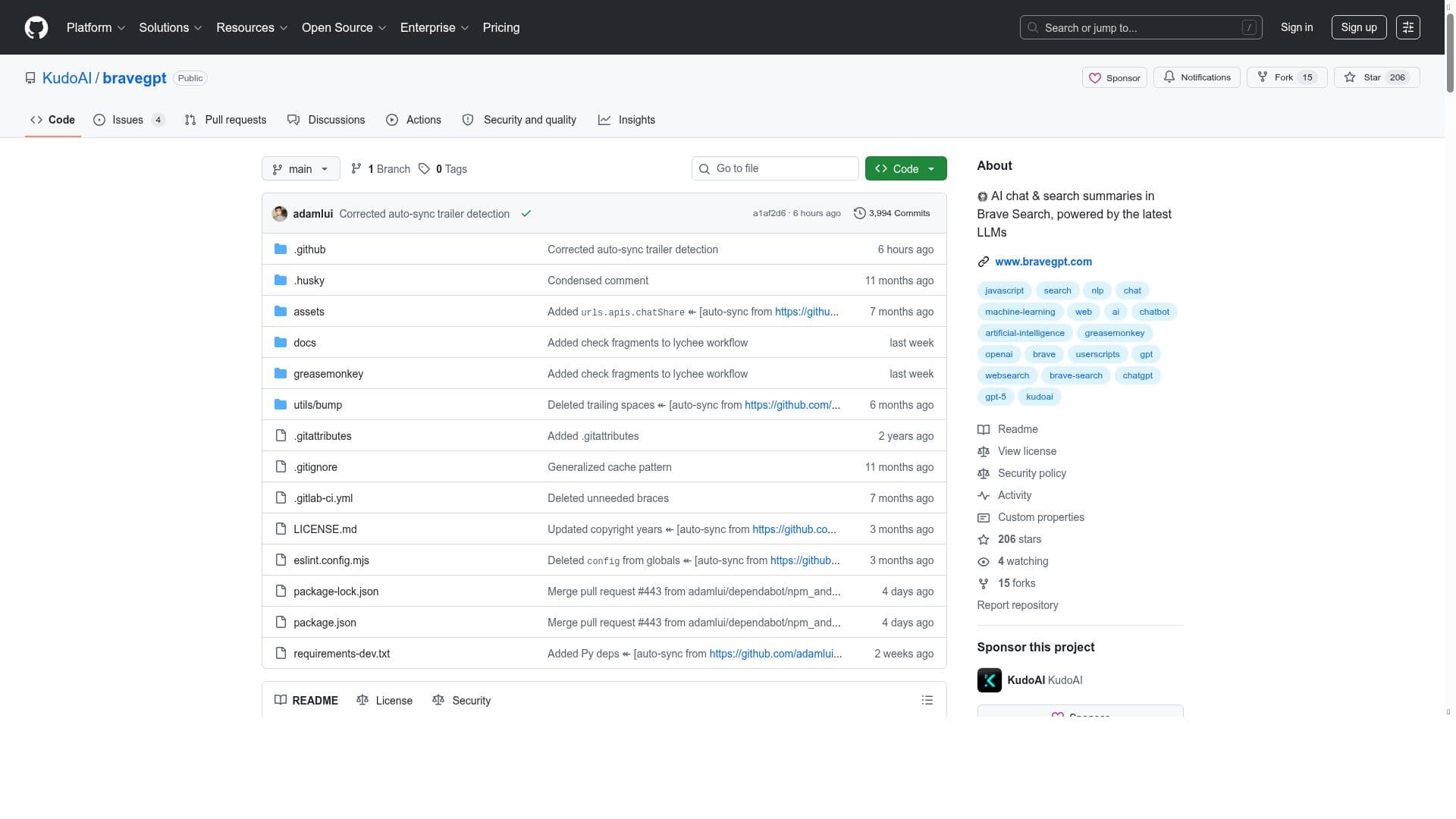
Task: Click adamlui's avatar thumbnail
Action: pos(280,214)
